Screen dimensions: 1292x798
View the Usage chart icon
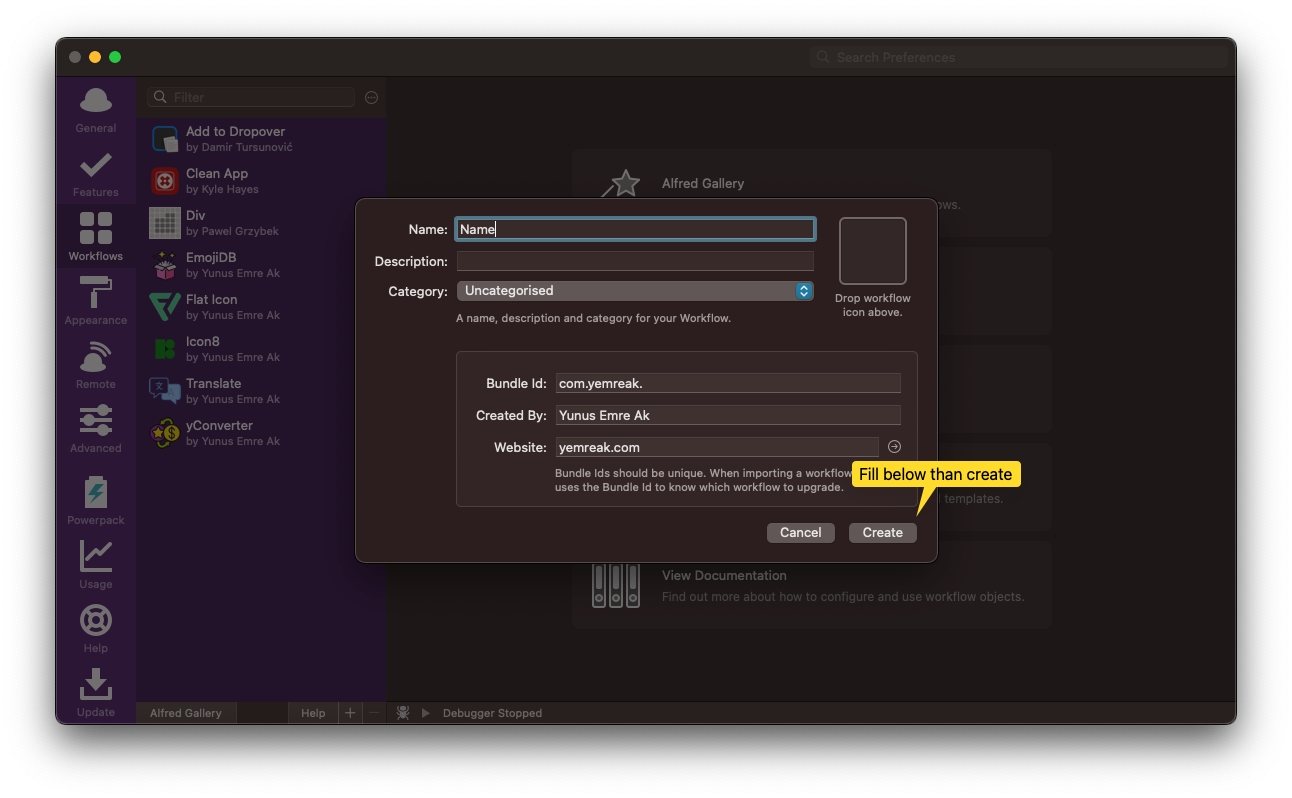[95, 557]
